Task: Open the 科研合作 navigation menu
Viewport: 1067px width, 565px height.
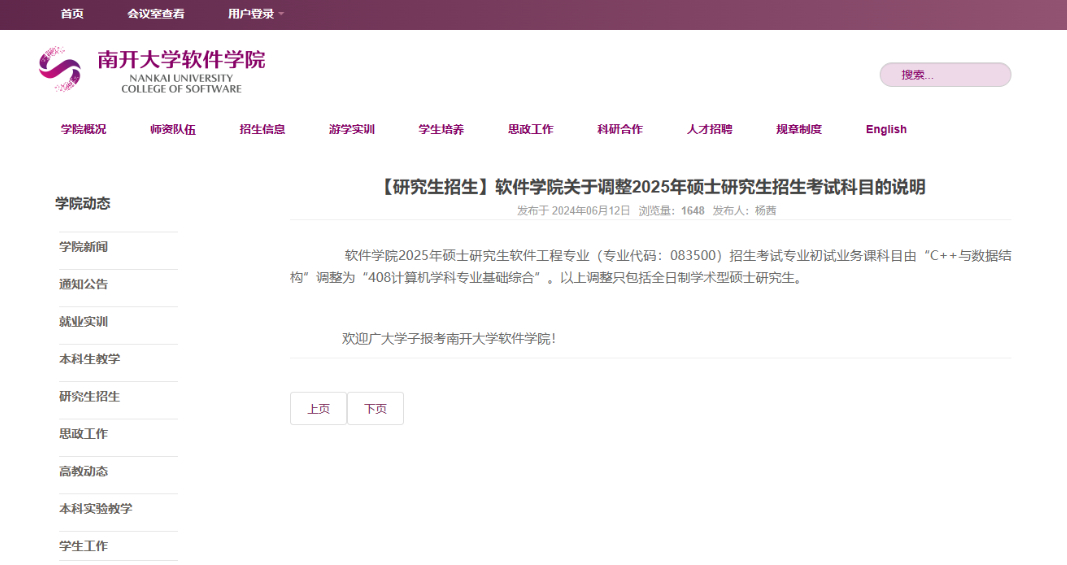Action: 620,129
